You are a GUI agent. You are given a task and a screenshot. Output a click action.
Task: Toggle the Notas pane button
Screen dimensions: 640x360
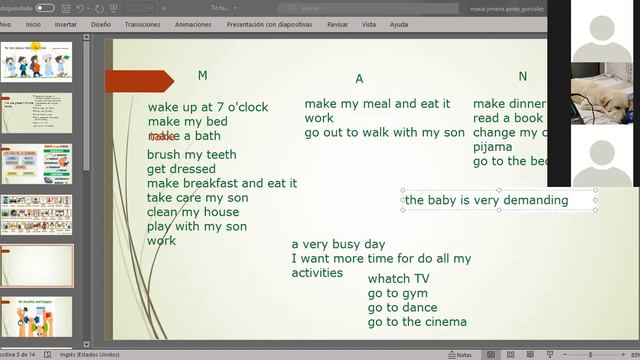coord(460,355)
